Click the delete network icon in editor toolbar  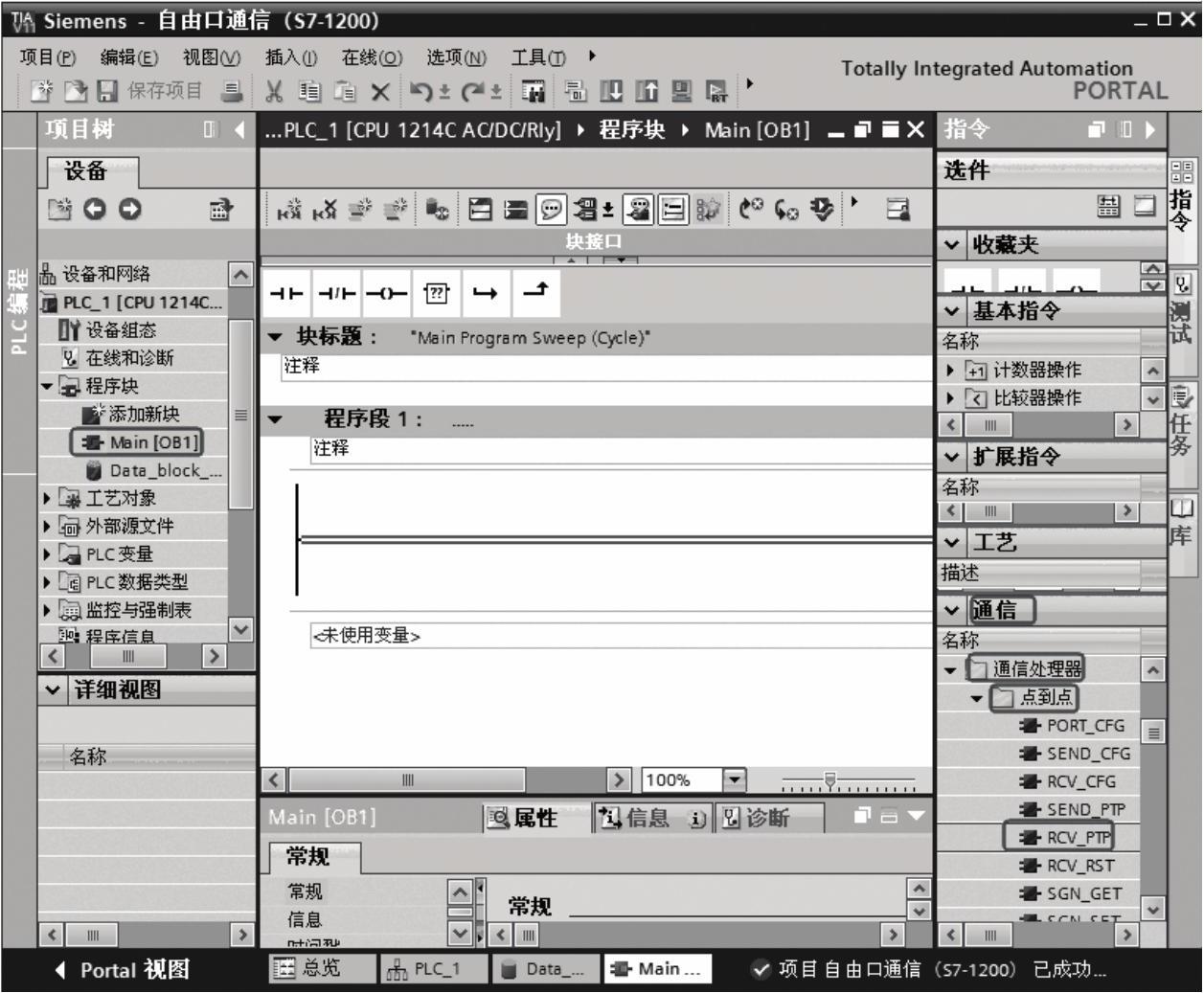click(323, 209)
